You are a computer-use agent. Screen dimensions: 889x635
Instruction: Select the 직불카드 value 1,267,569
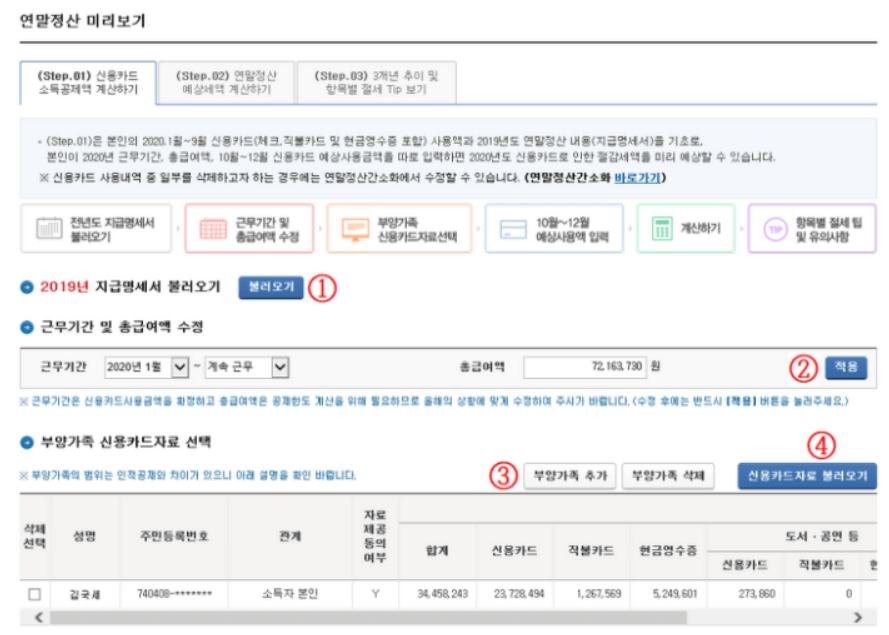[599, 594]
